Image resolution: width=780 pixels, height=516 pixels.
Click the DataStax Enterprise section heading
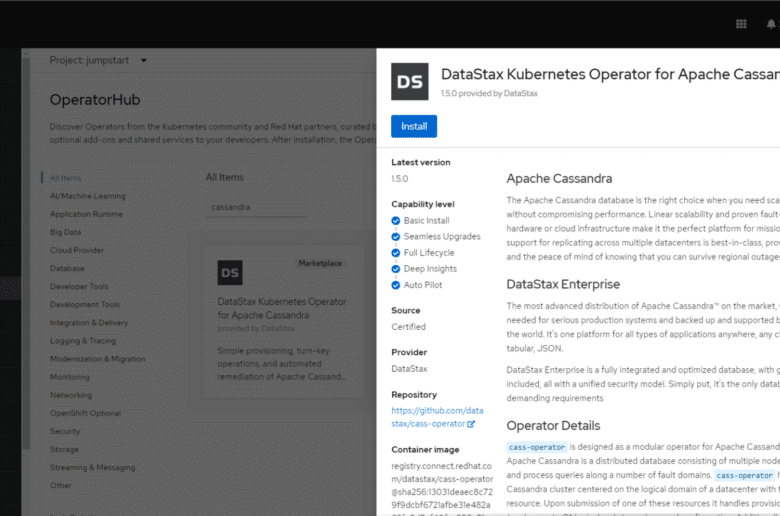pos(563,284)
